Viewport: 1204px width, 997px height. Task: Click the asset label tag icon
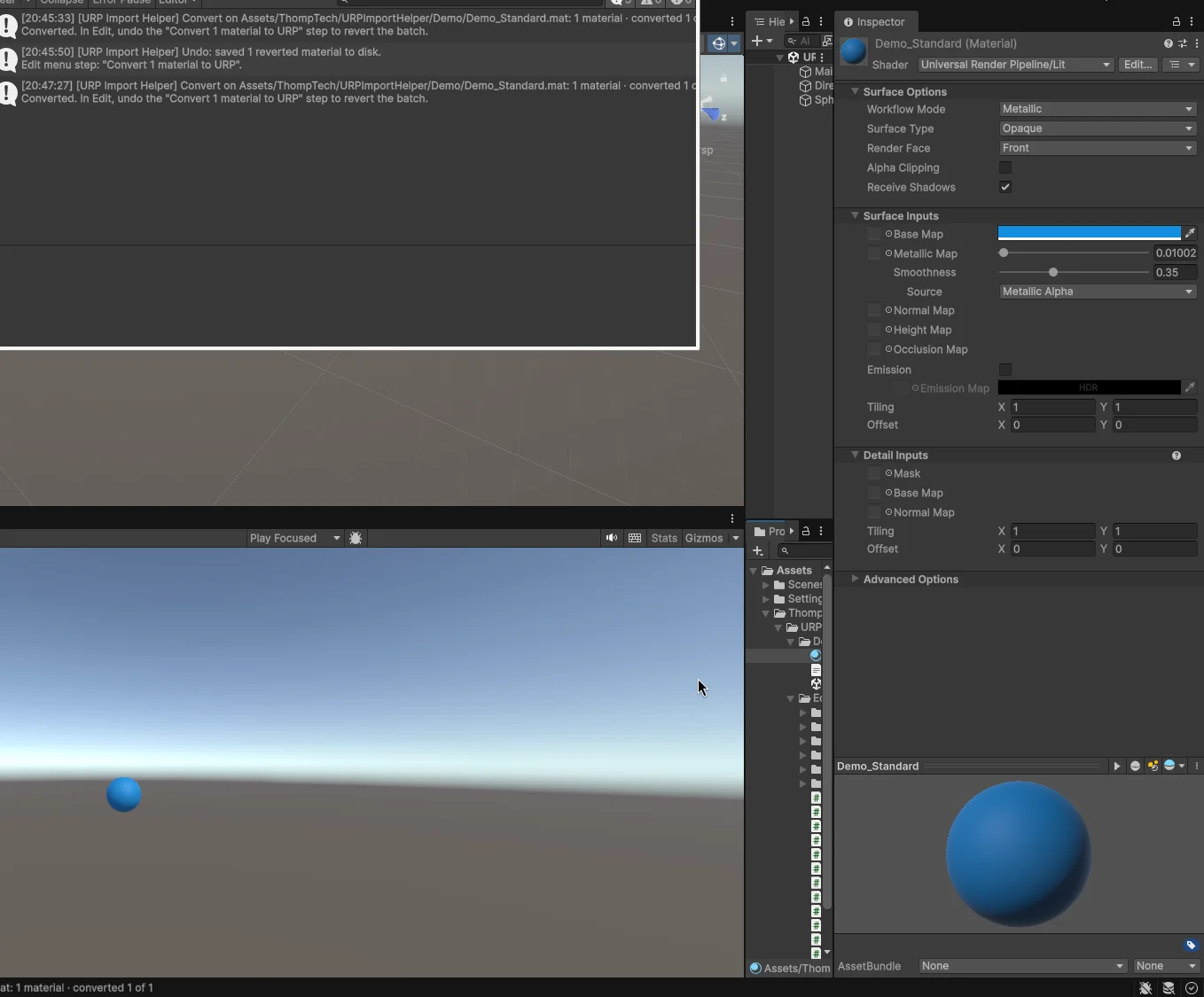tap(1191, 945)
